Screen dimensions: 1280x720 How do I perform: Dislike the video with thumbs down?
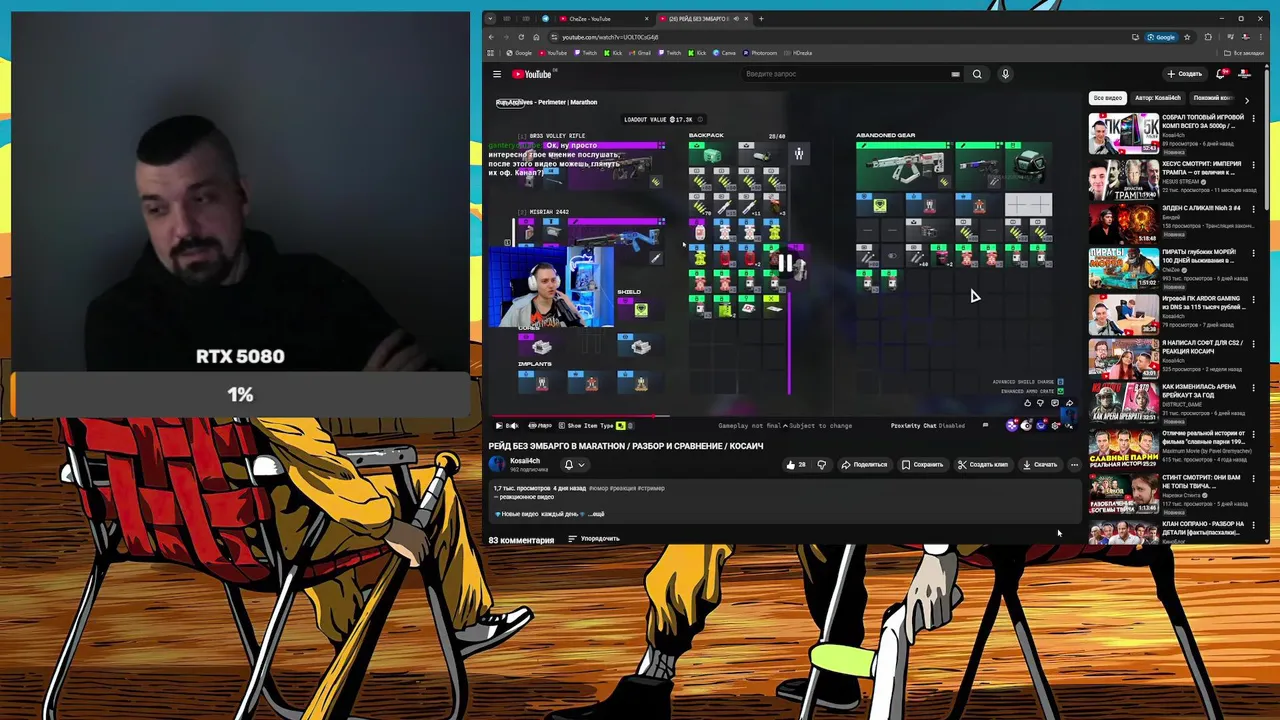click(822, 465)
